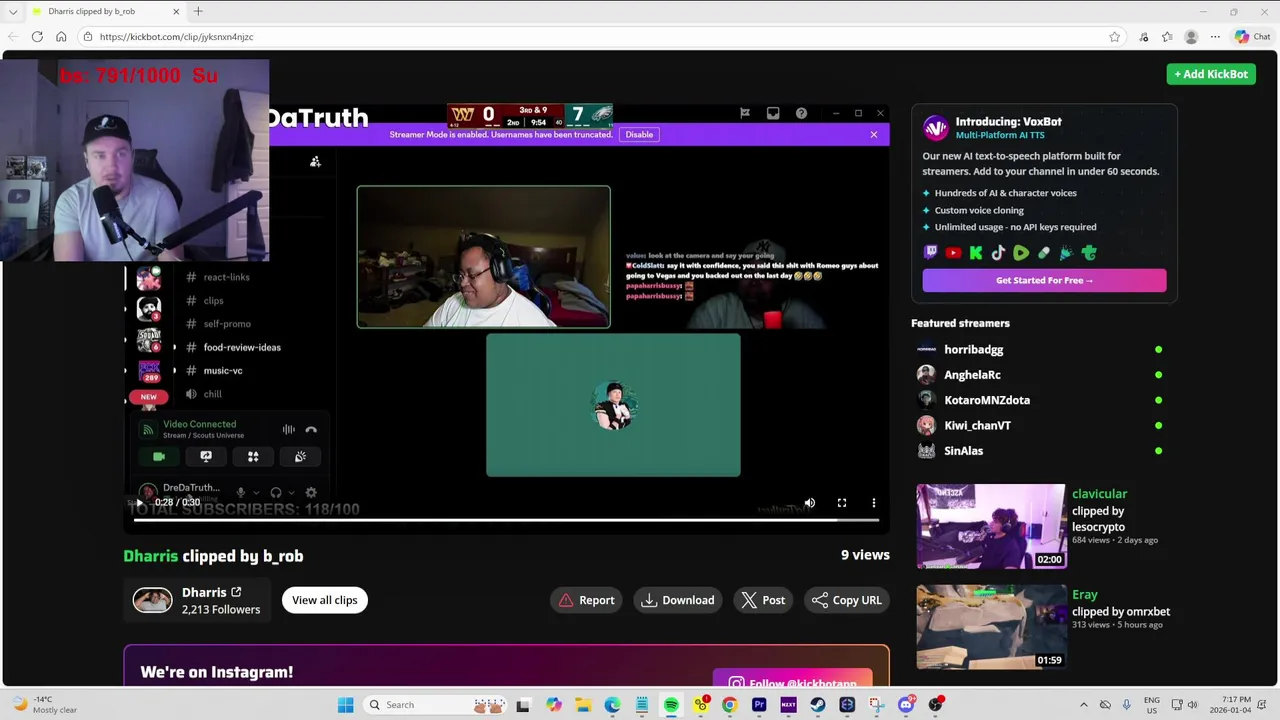Open the Eray clip thumbnail

(x=991, y=627)
